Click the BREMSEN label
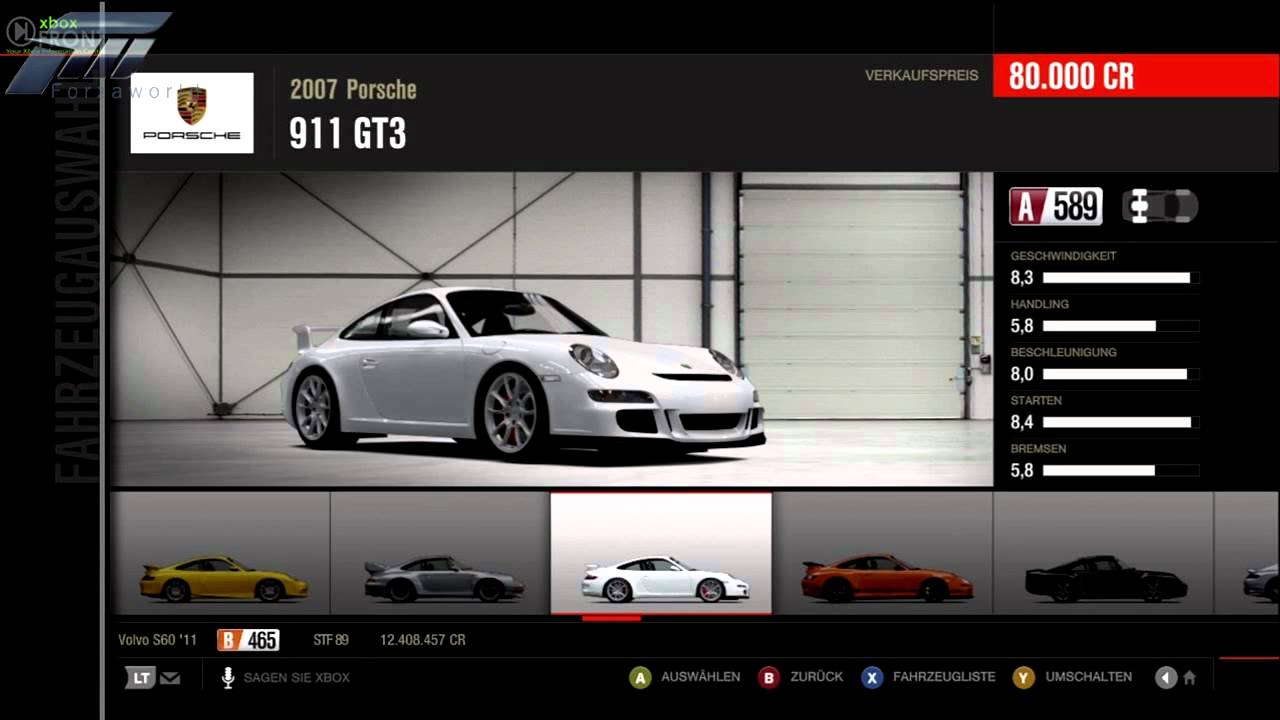 [x=1038, y=448]
